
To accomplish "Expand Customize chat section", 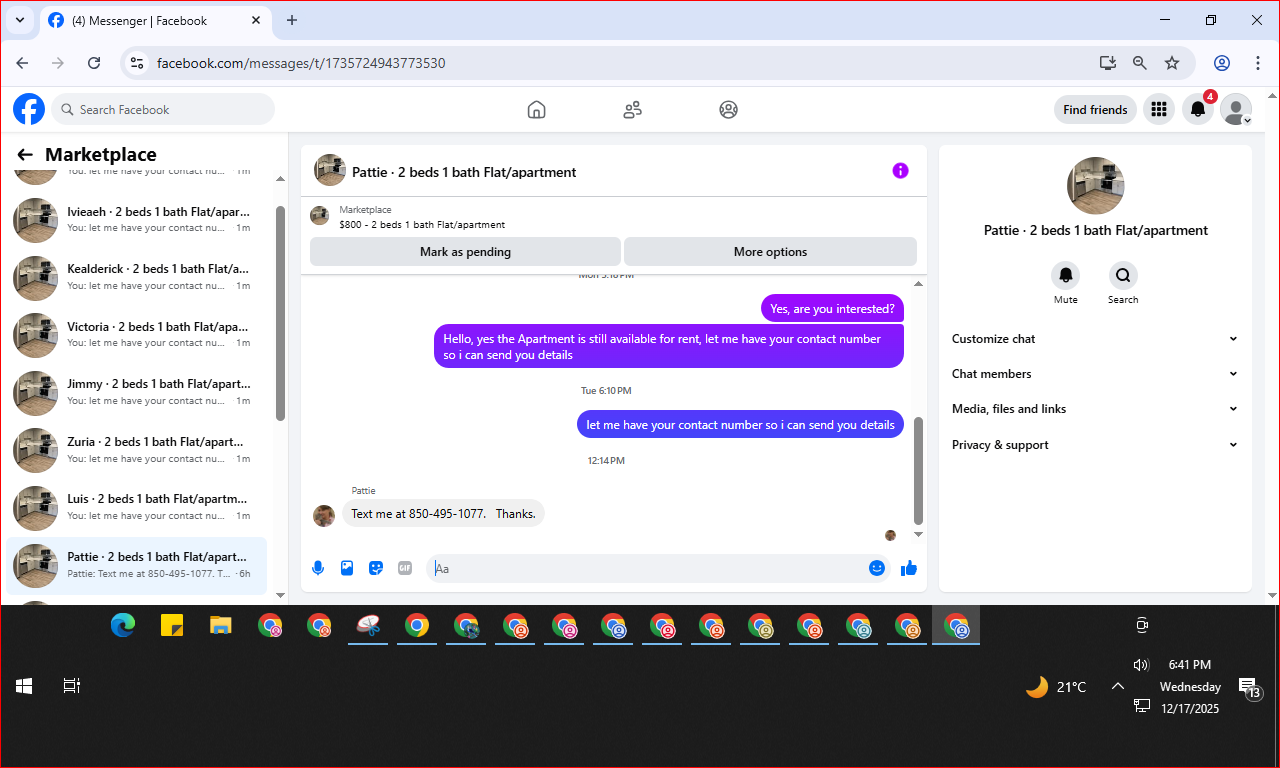I will click(1095, 339).
